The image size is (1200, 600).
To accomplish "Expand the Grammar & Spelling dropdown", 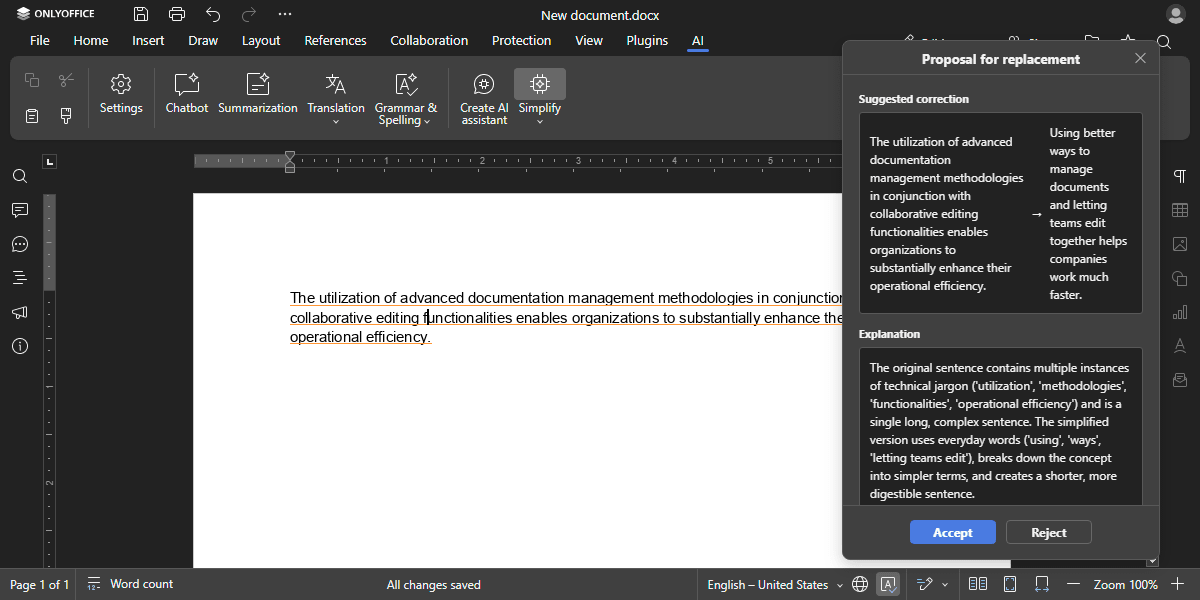I will [427, 121].
